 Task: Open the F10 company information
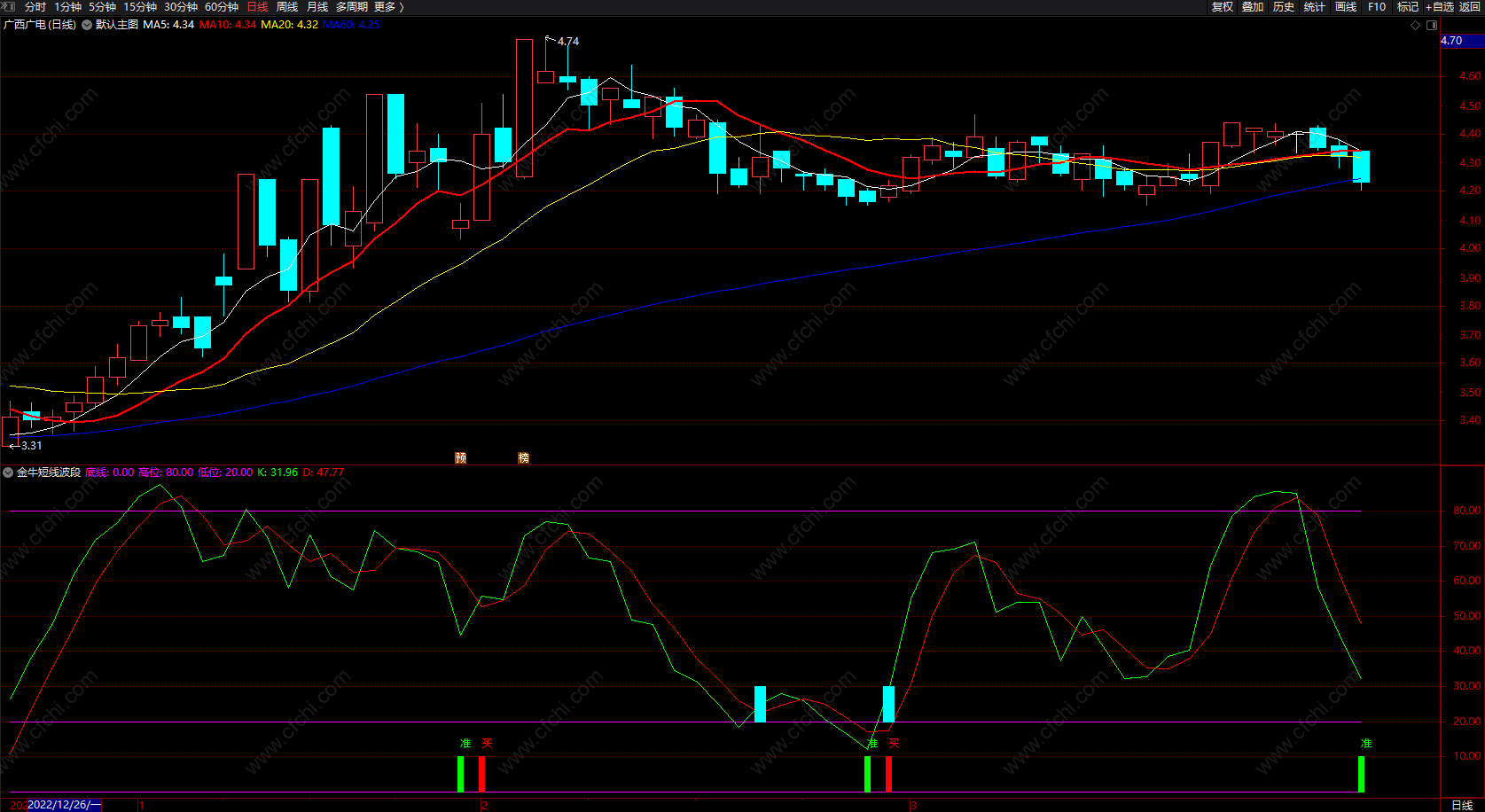1377,7
